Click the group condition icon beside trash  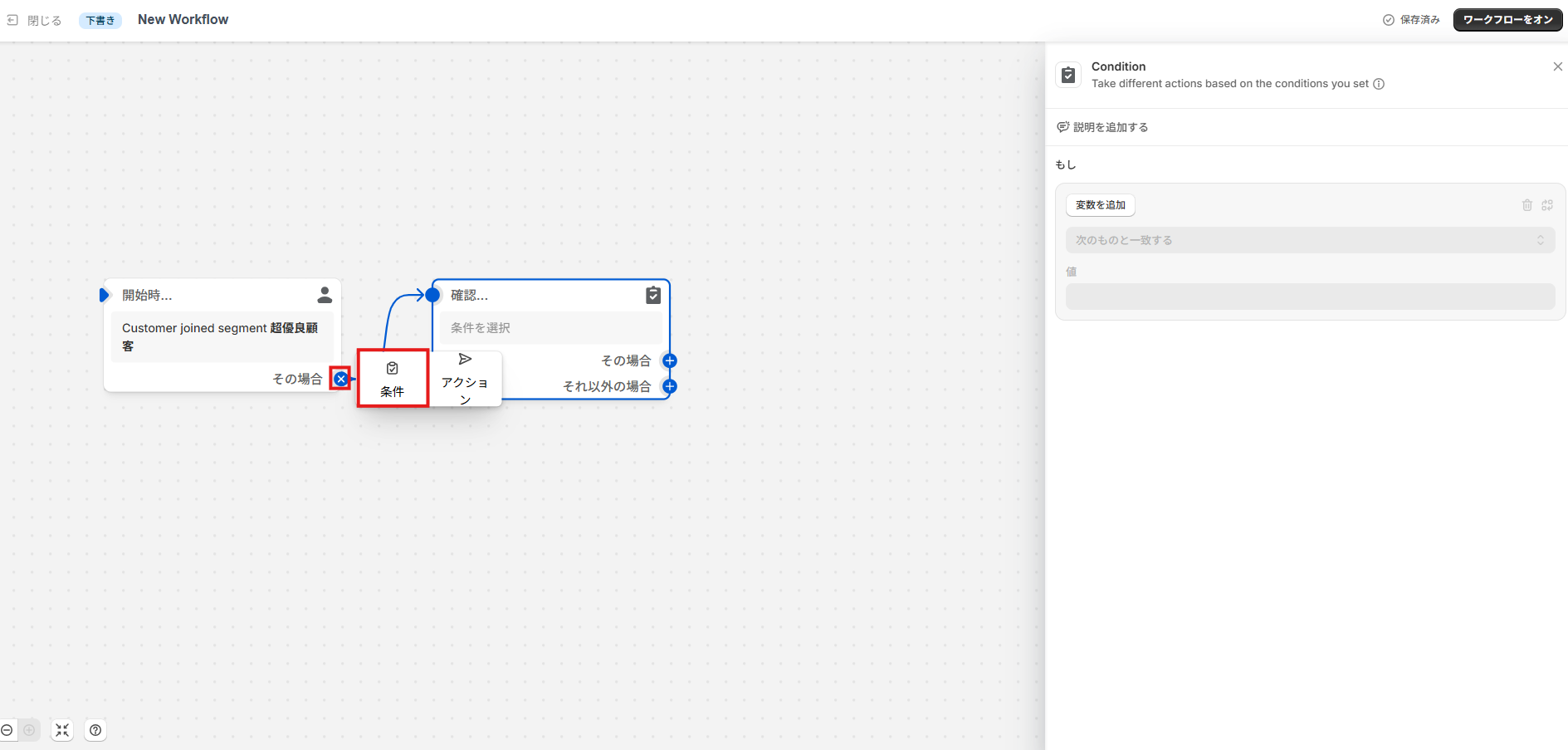(1547, 205)
